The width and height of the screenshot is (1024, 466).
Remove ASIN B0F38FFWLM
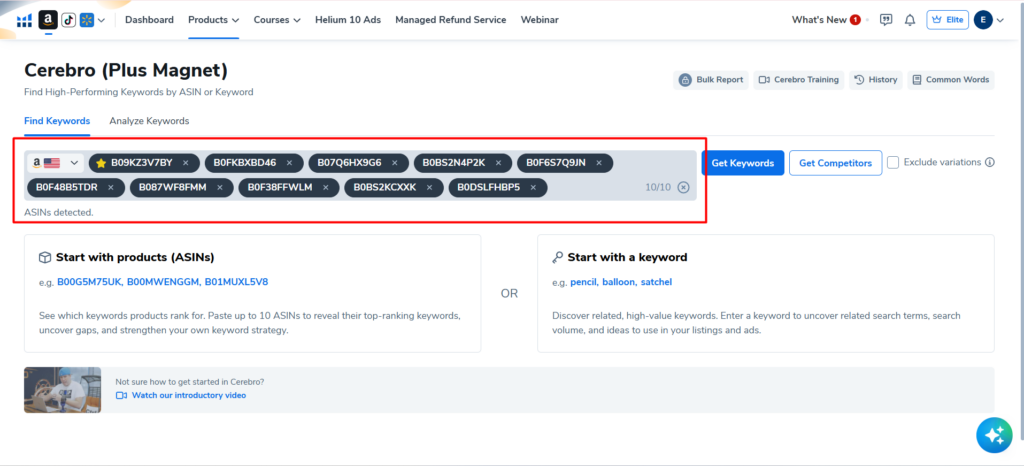[x=326, y=188]
